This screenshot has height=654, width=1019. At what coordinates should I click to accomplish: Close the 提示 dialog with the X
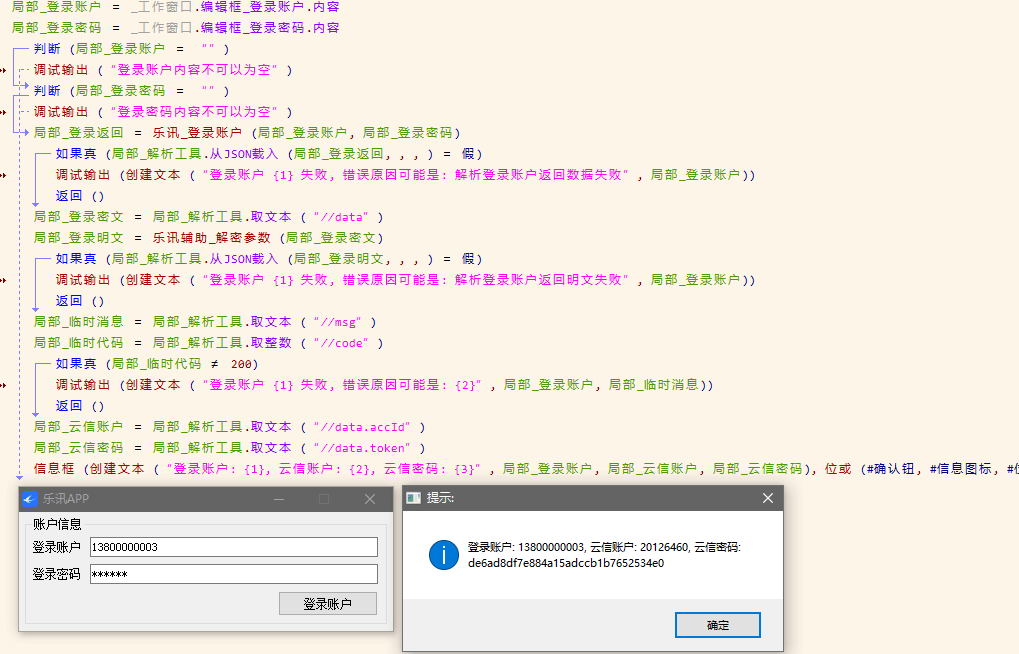(768, 497)
